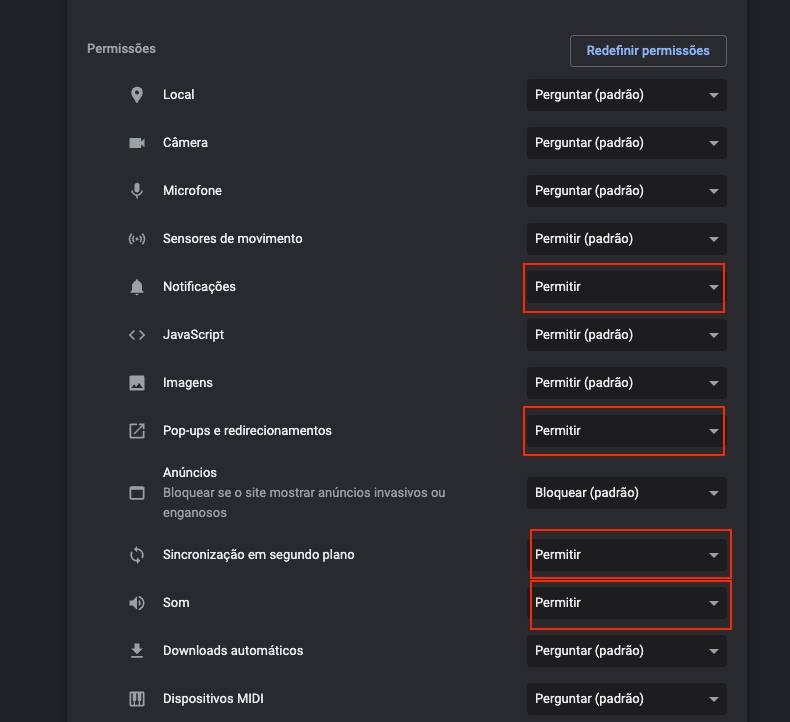Click the Pop-ups e redirecionamentos icon
790x722 pixels.
(x=137, y=431)
